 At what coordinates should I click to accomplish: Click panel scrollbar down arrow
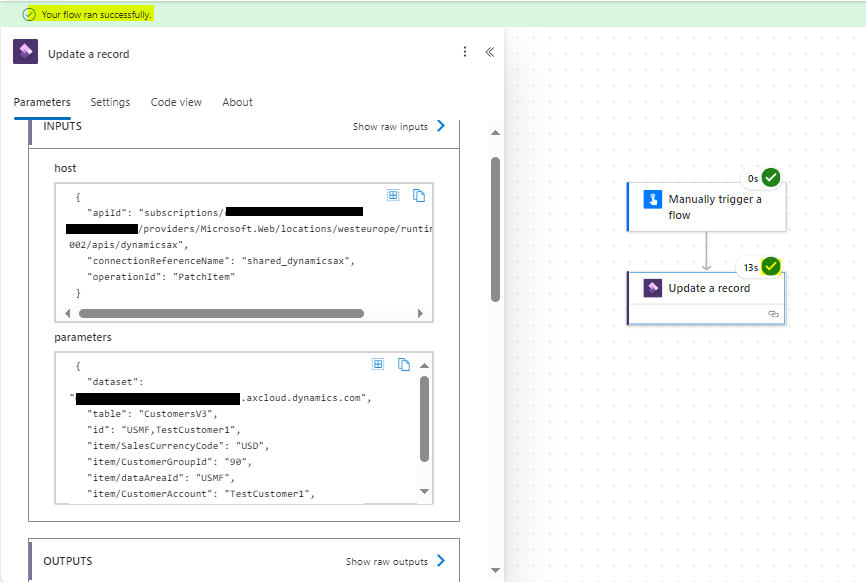point(495,570)
